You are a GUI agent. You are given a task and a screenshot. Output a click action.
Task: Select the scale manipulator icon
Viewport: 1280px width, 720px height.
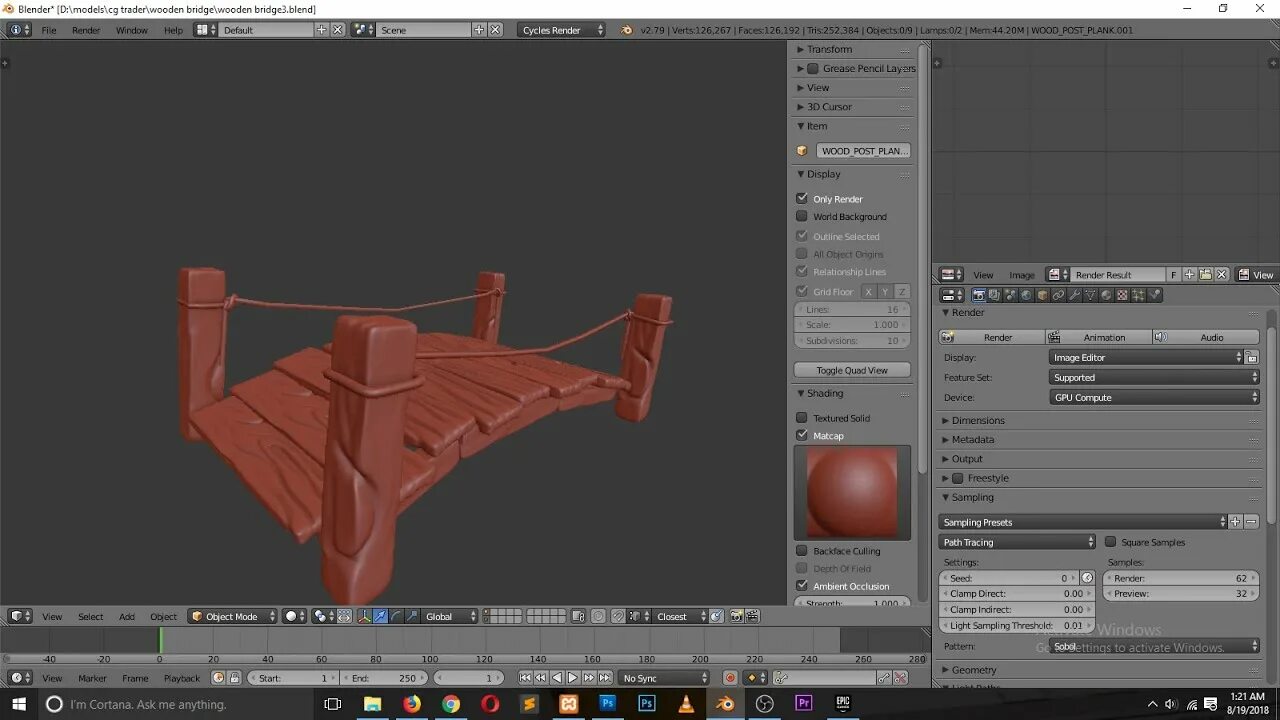coord(412,616)
